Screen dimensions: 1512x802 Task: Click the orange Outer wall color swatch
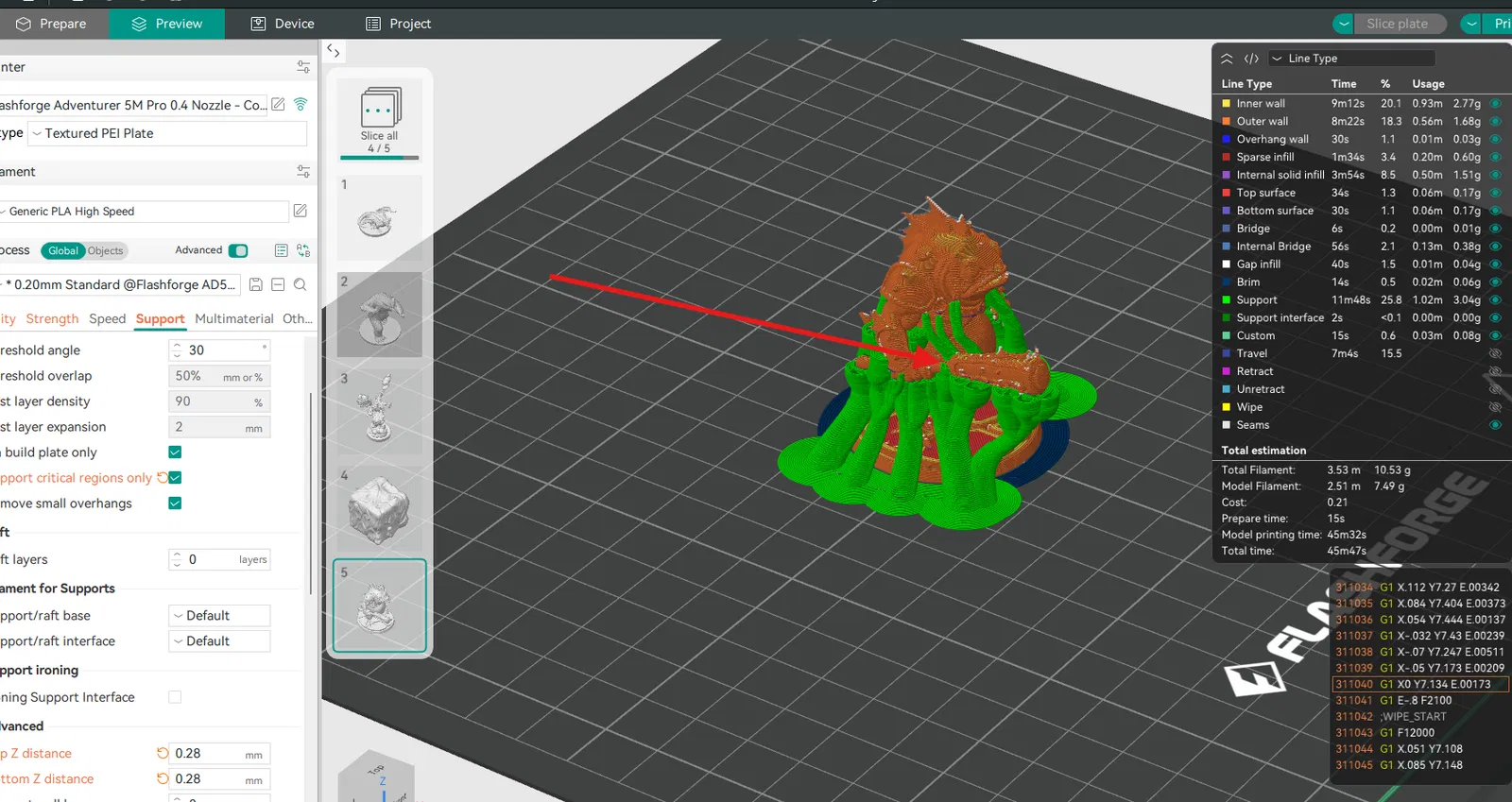click(x=1227, y=121)
